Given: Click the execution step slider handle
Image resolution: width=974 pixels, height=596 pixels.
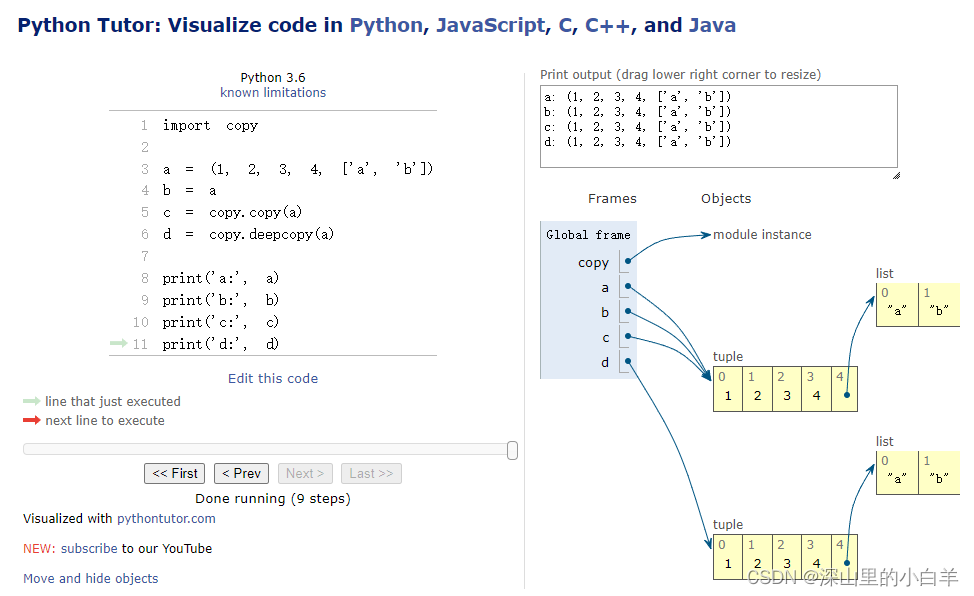Looking at the screenshot, I should coord(512,450).
